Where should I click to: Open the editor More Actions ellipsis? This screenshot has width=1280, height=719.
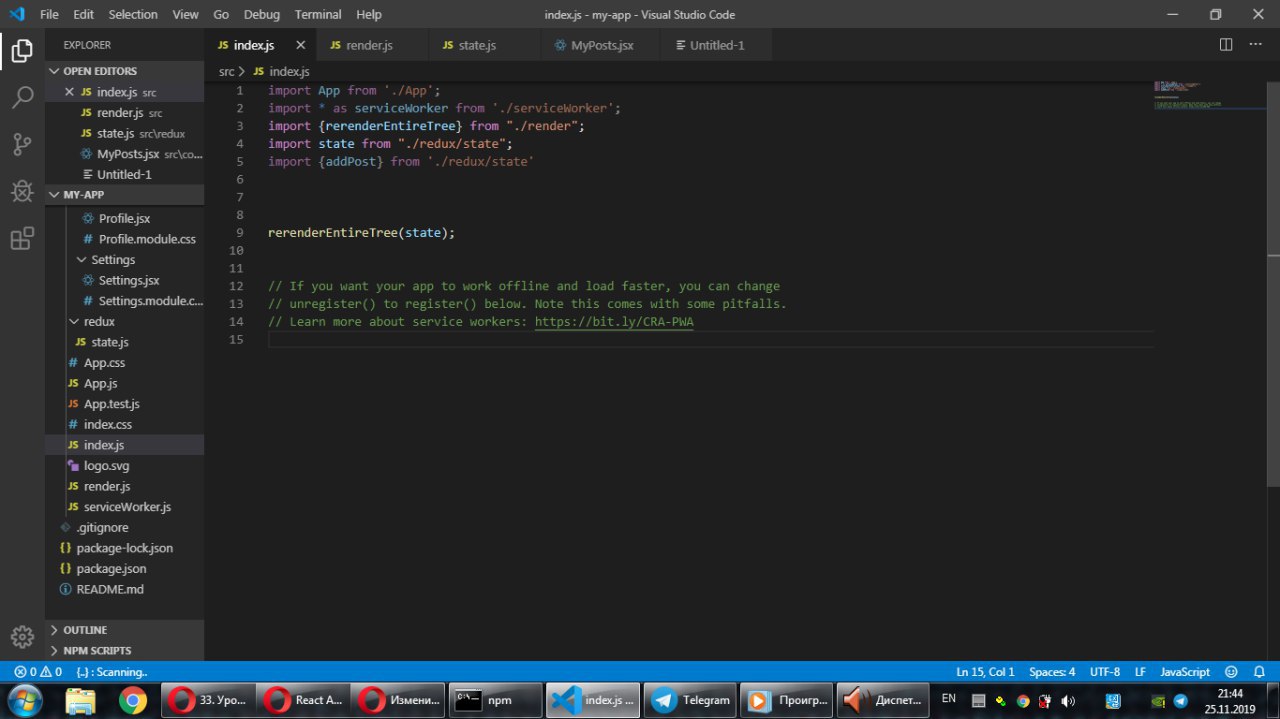coord(1256,45)
